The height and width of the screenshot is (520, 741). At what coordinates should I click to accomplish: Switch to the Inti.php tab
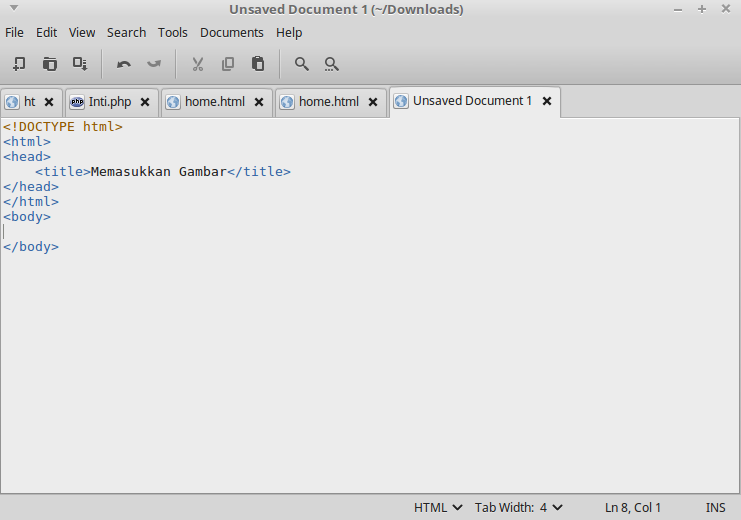click(110, 102)
